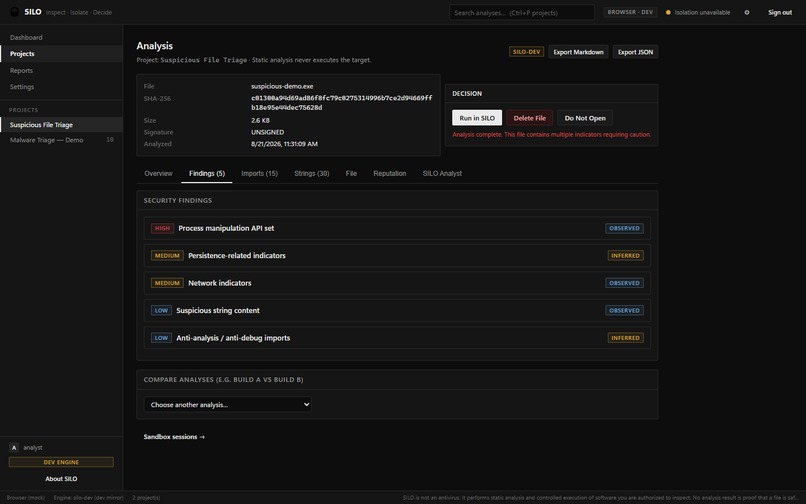The height and width of the screenshot is (504, 806).
Task: Open the Sandbox sessions link
Action: 174,437
